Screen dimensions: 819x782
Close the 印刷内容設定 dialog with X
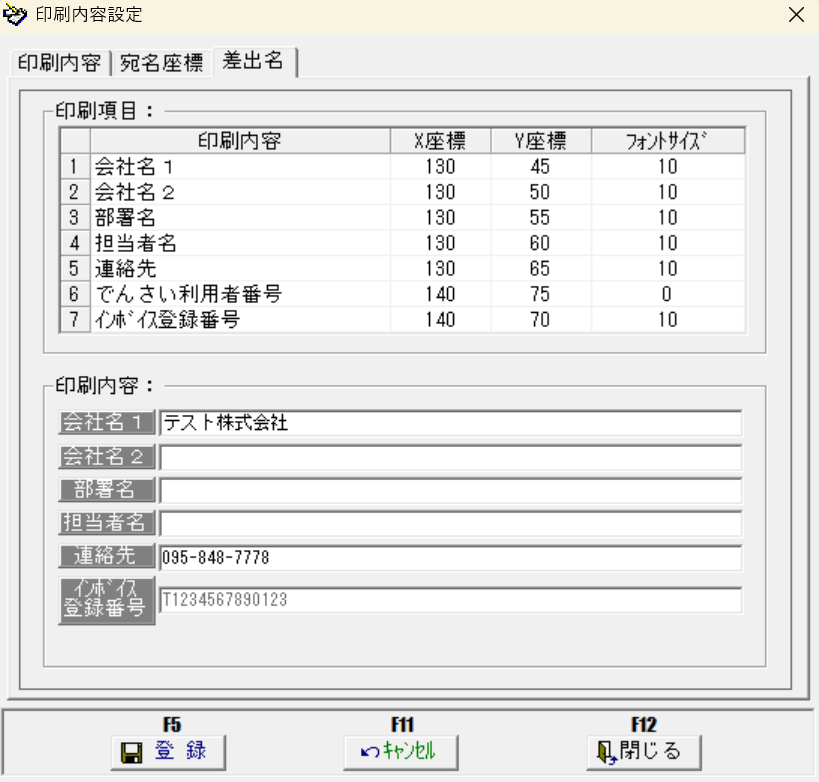pos(797,15)
